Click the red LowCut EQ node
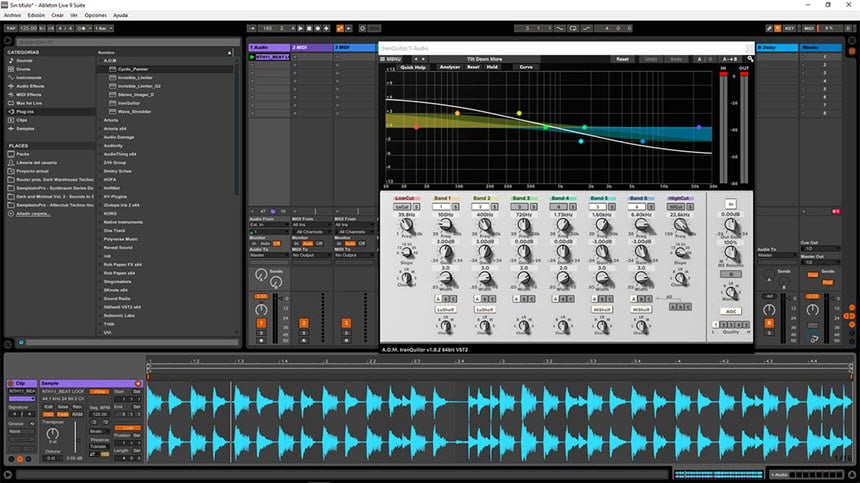The image size is (860, 483). 416,127
